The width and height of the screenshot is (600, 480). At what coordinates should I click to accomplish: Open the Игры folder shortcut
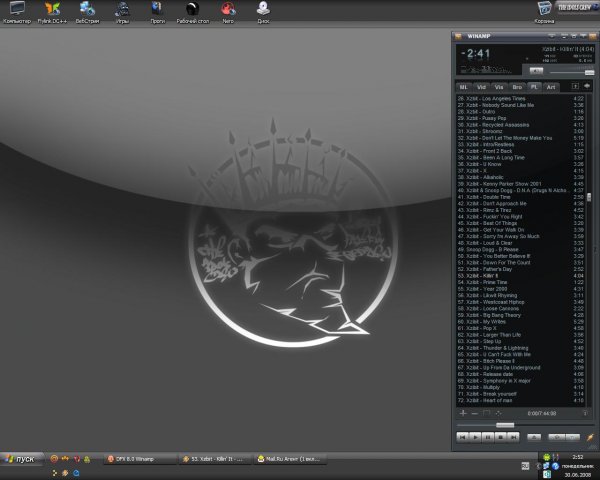click(122, 12)
